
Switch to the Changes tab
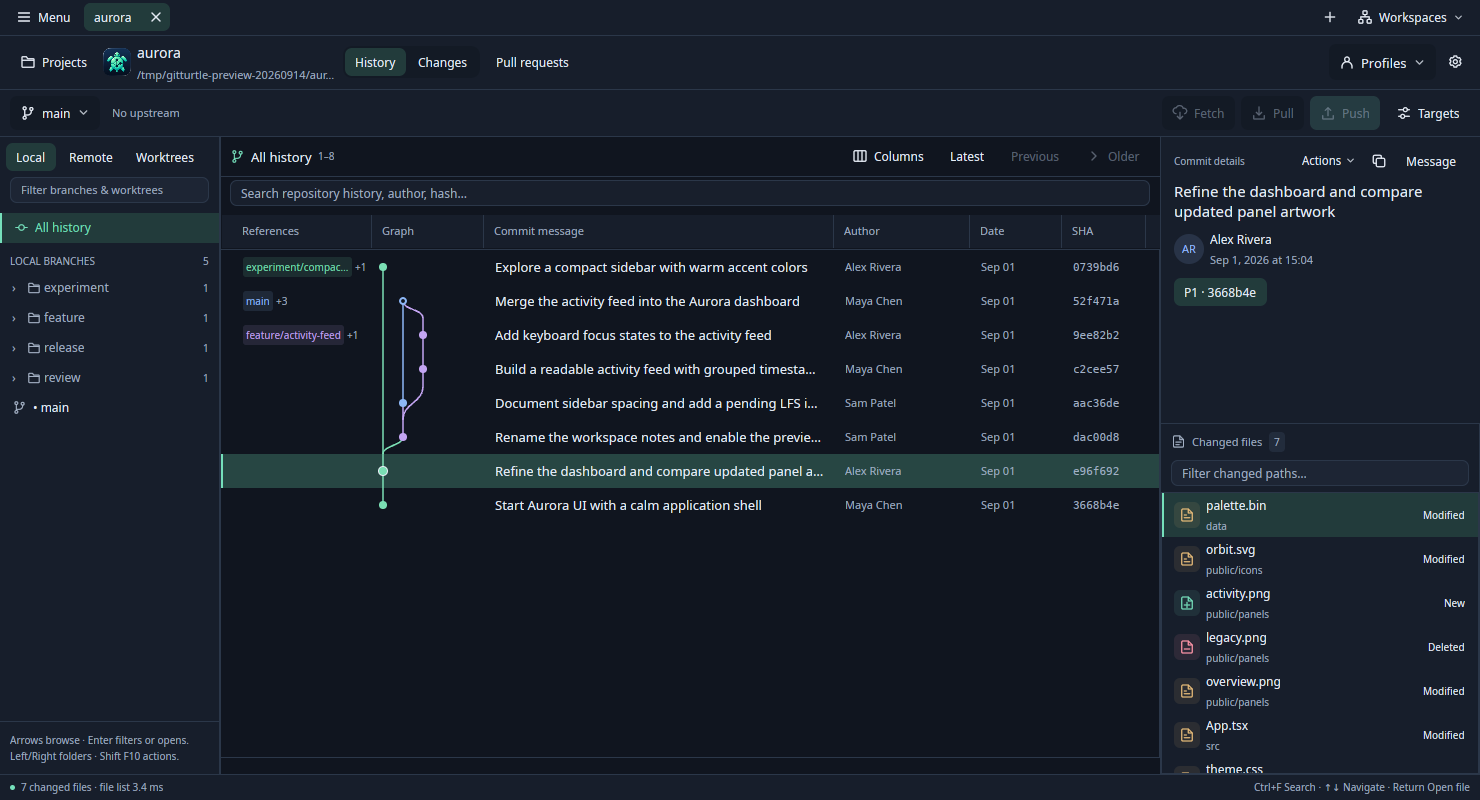(442, 62)
